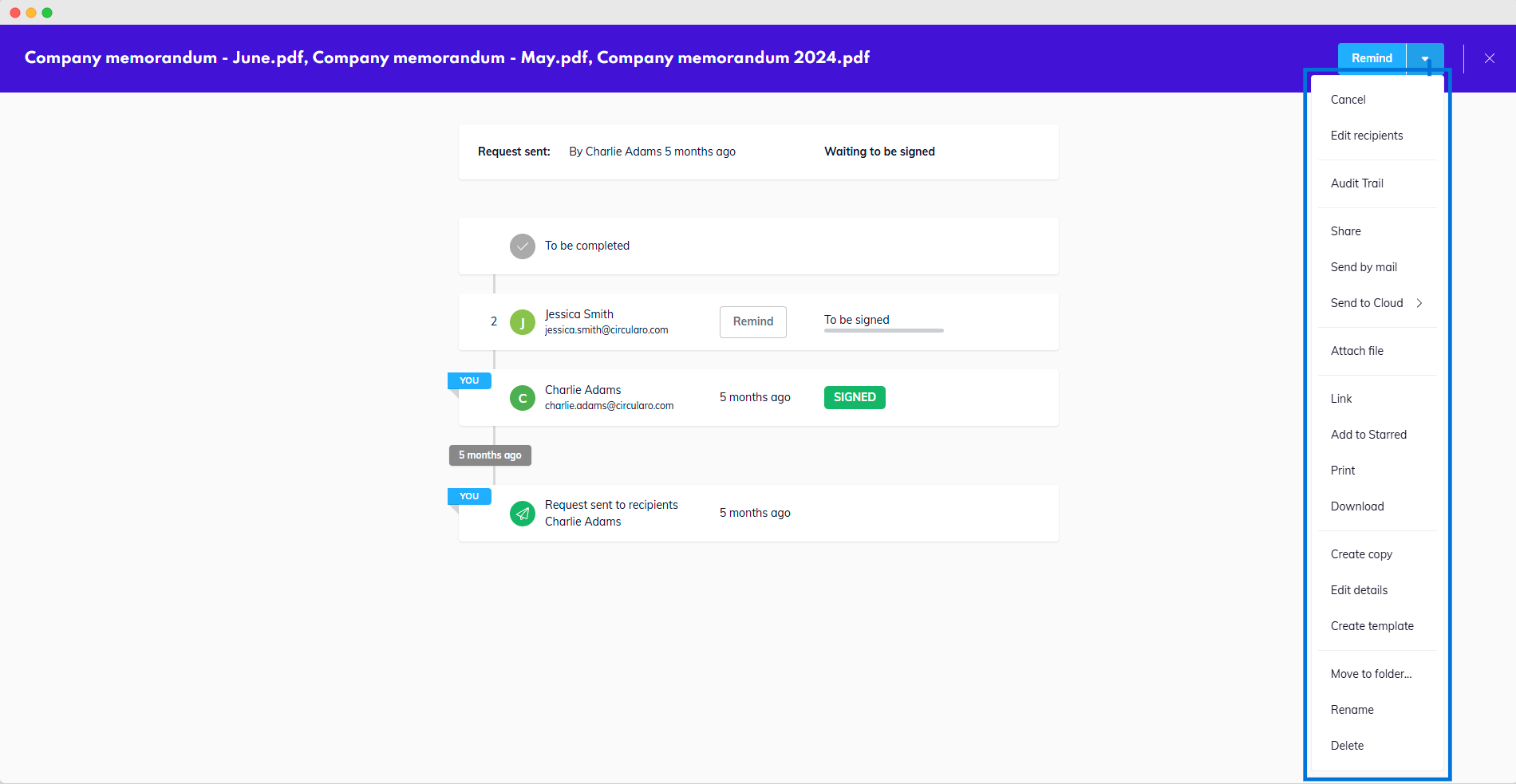The image size is (1516, 784).
Task: Click the red macOS close window dot
Action: pyautogui.click(x=15, y=13)
